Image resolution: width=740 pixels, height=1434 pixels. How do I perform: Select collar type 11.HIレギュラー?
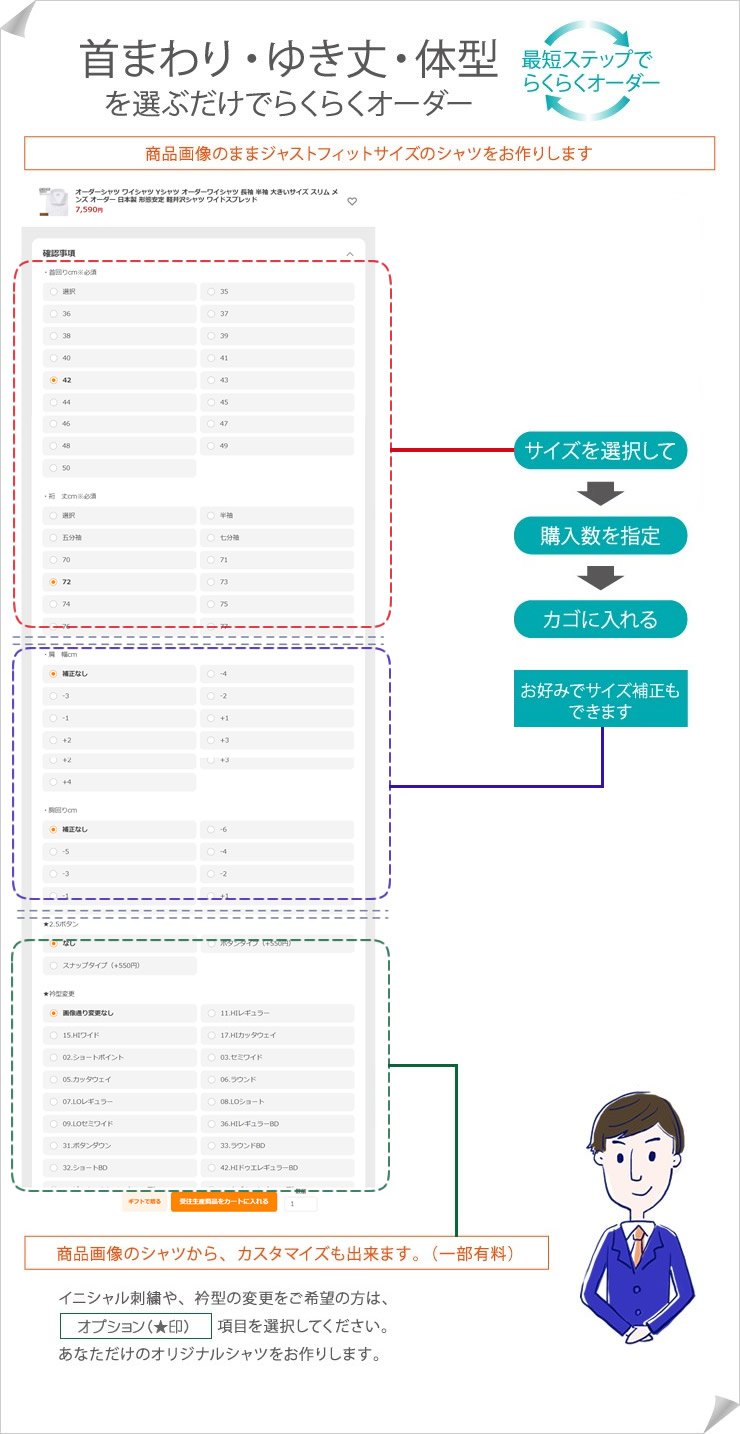click(x=278, y=1013)
